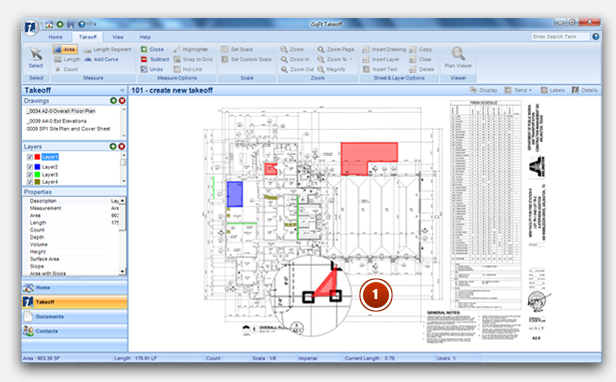Add a new drawing with green plus
The height and width of the screenshot is (382, 616).
[113, 101]
